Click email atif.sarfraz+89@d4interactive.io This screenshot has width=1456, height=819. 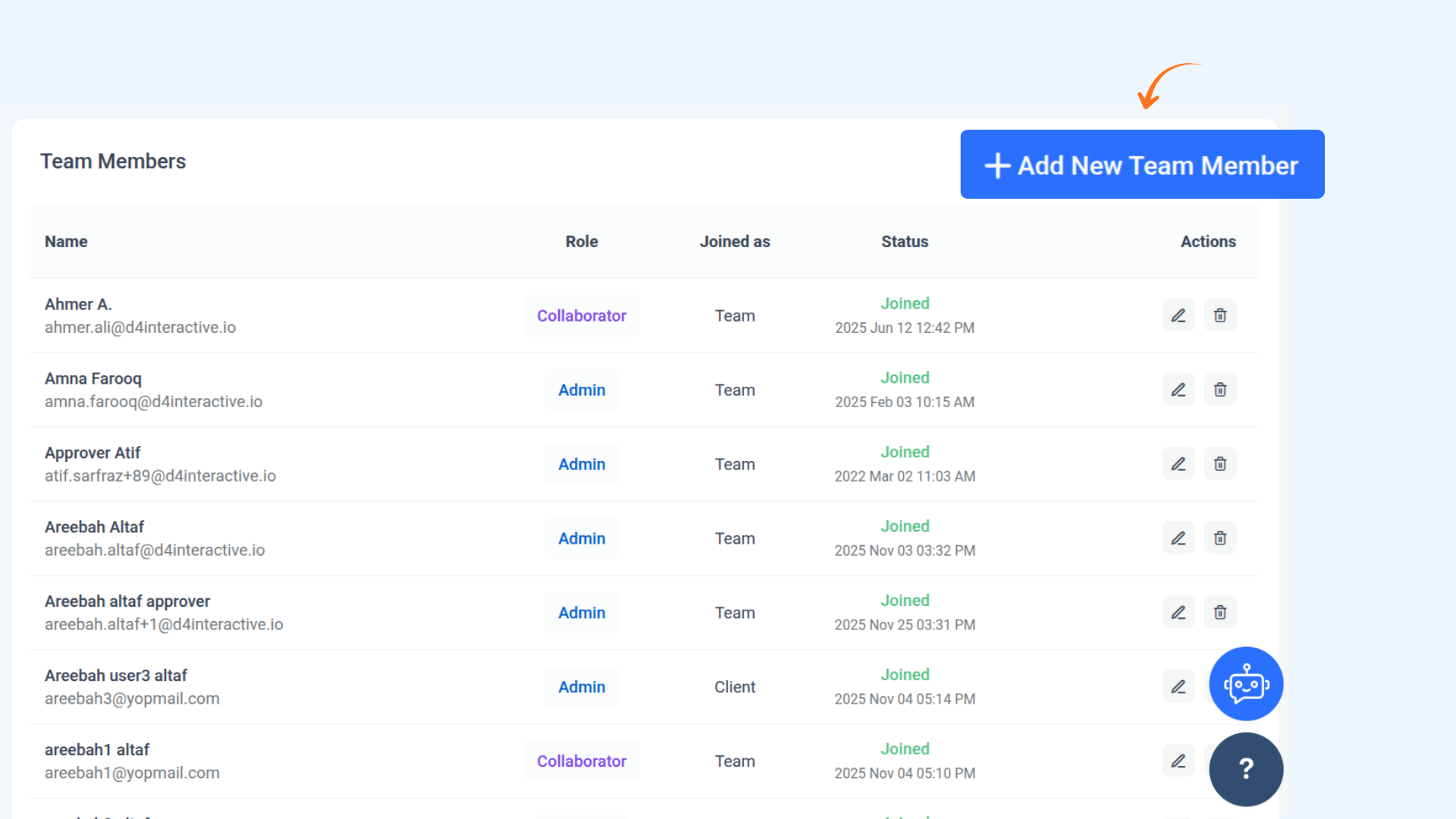pyautogui.click(x=160, y=476)
